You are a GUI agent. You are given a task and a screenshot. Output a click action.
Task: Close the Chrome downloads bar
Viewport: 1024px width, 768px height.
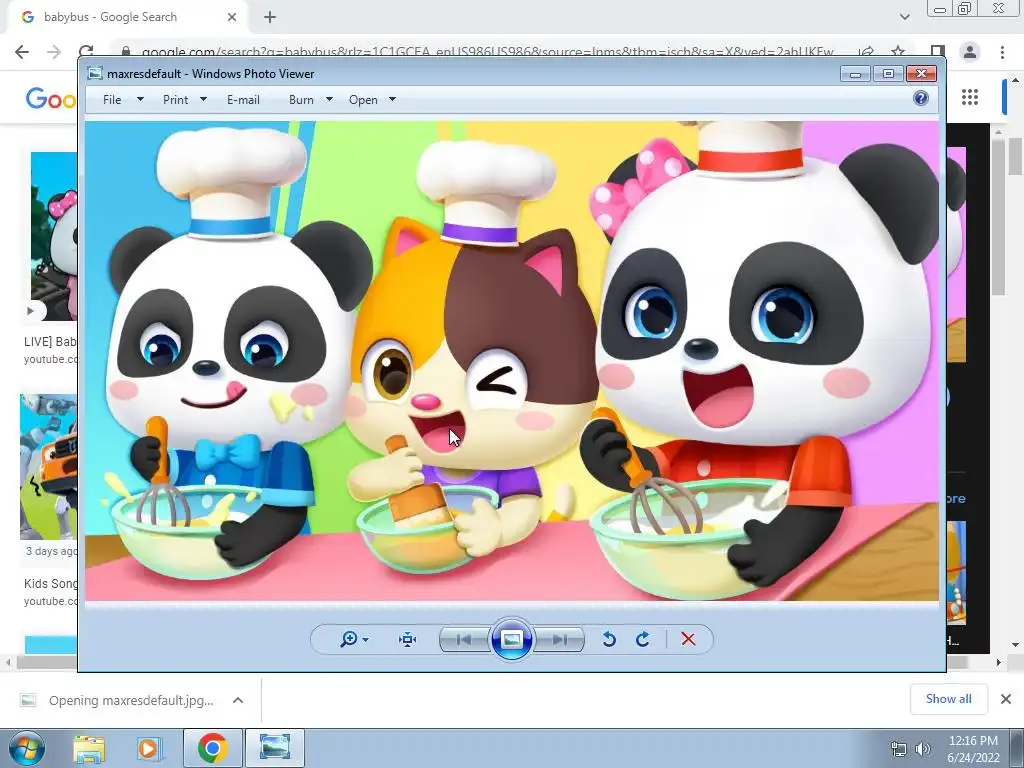[1006, 699]
